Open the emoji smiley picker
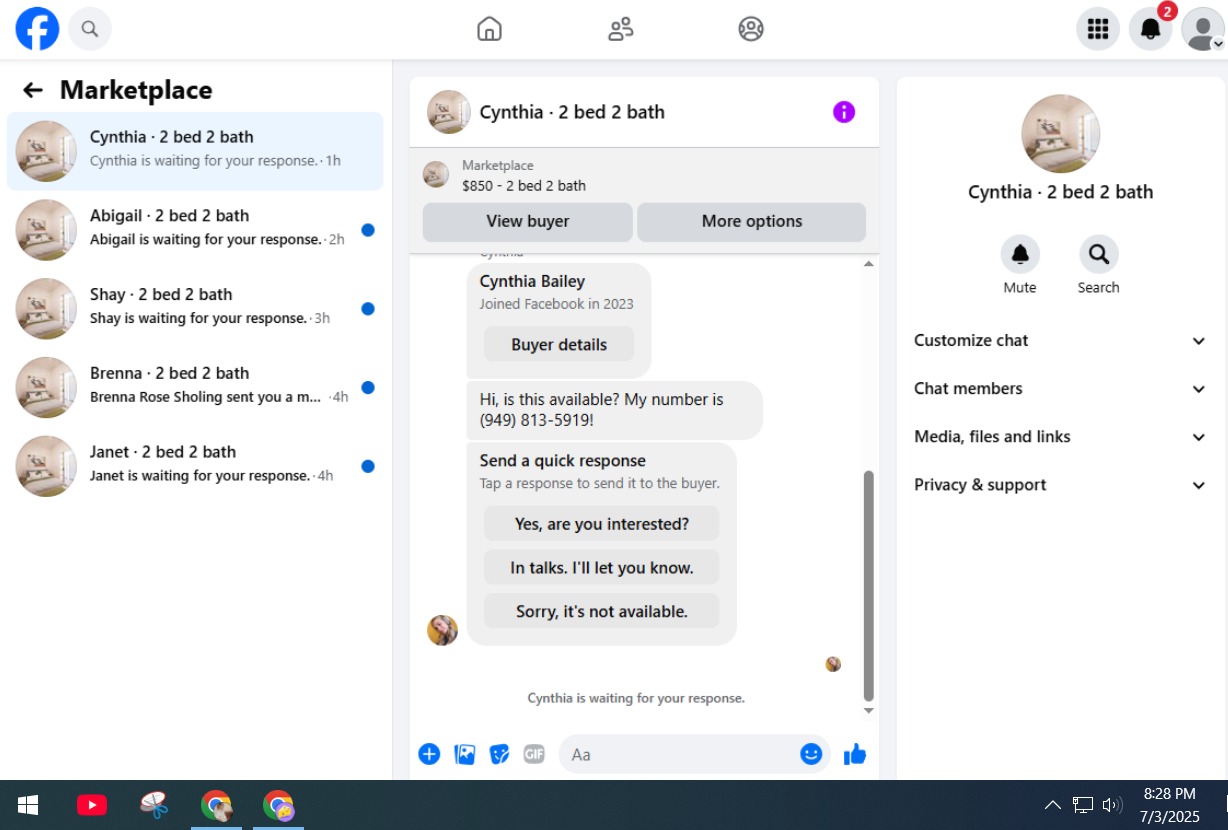The width and height of the screenshot is (1228, 830). pos(811,754)
